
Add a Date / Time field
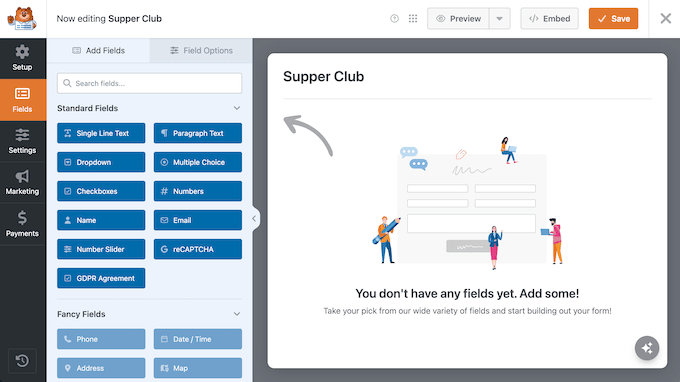point(198,339)
